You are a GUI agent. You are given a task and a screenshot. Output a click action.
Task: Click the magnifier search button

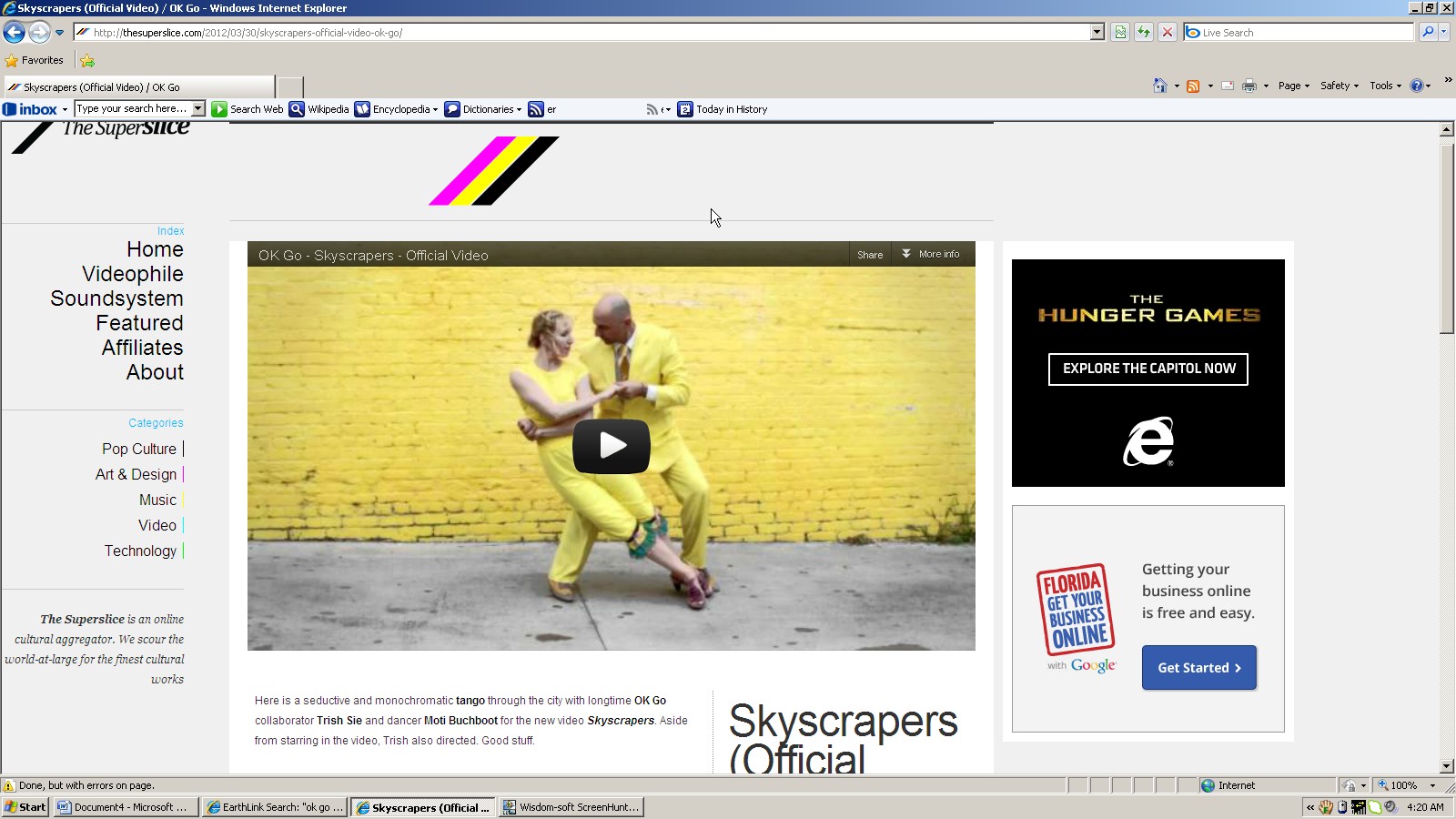[1428, 33]
